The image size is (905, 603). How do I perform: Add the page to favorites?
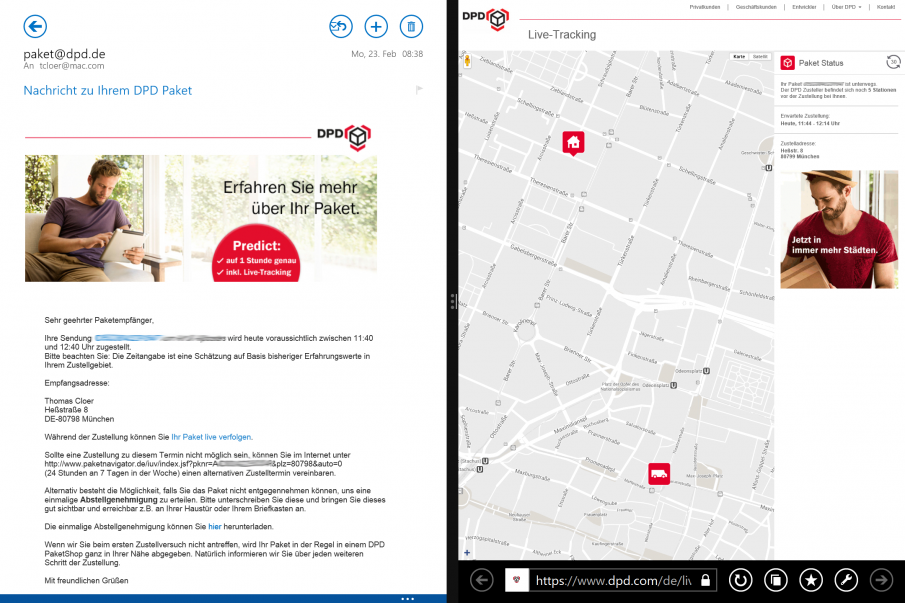pos(811,580)
